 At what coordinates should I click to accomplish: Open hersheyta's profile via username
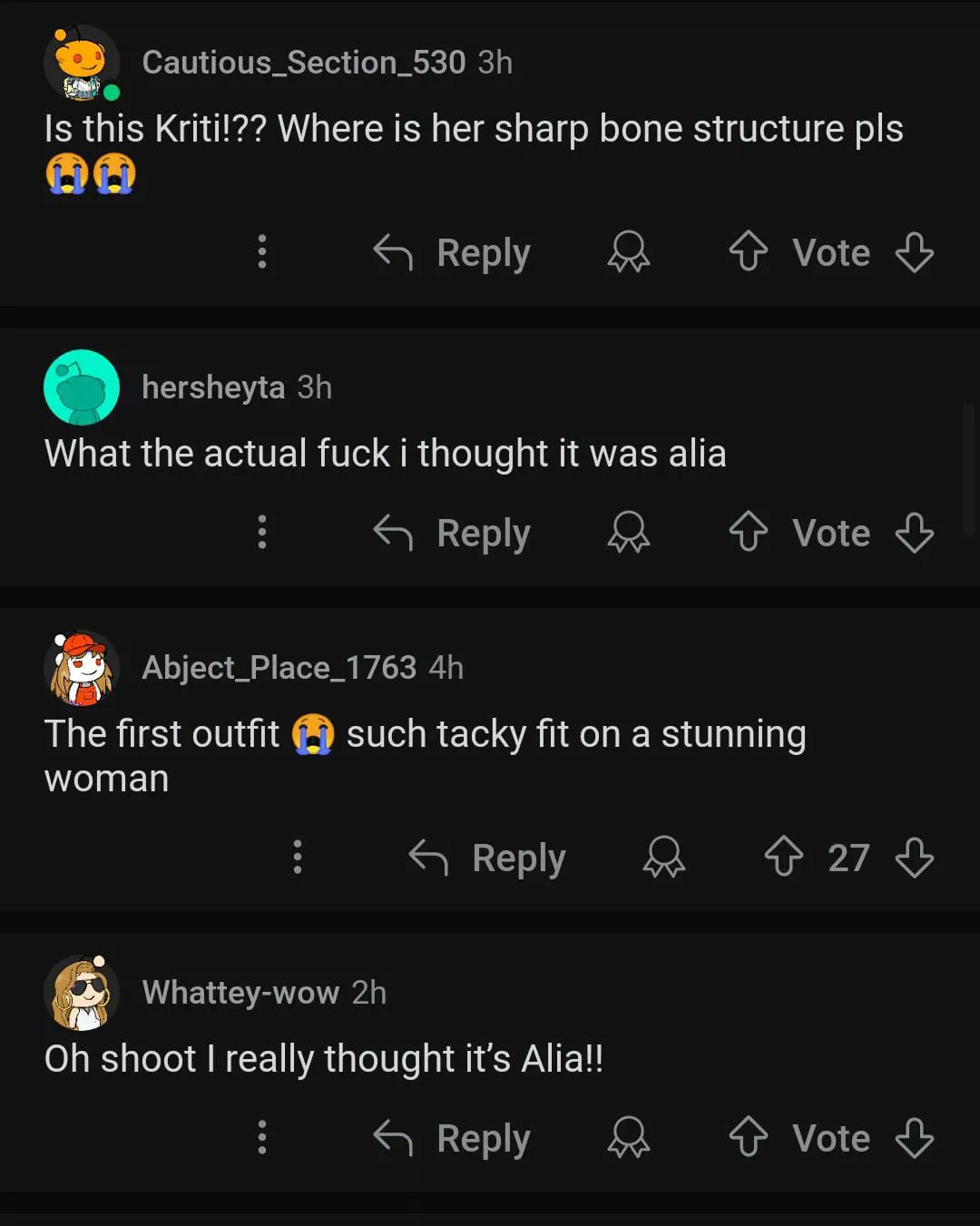tap(213, 387)
